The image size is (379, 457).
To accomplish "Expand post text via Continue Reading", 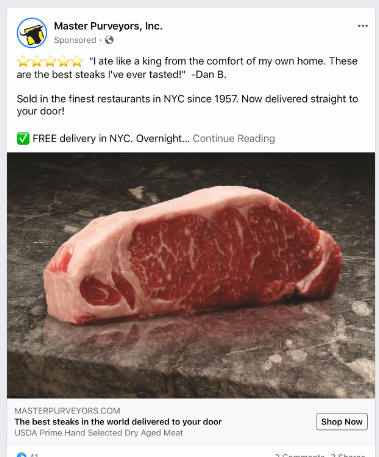I will 234,138.
